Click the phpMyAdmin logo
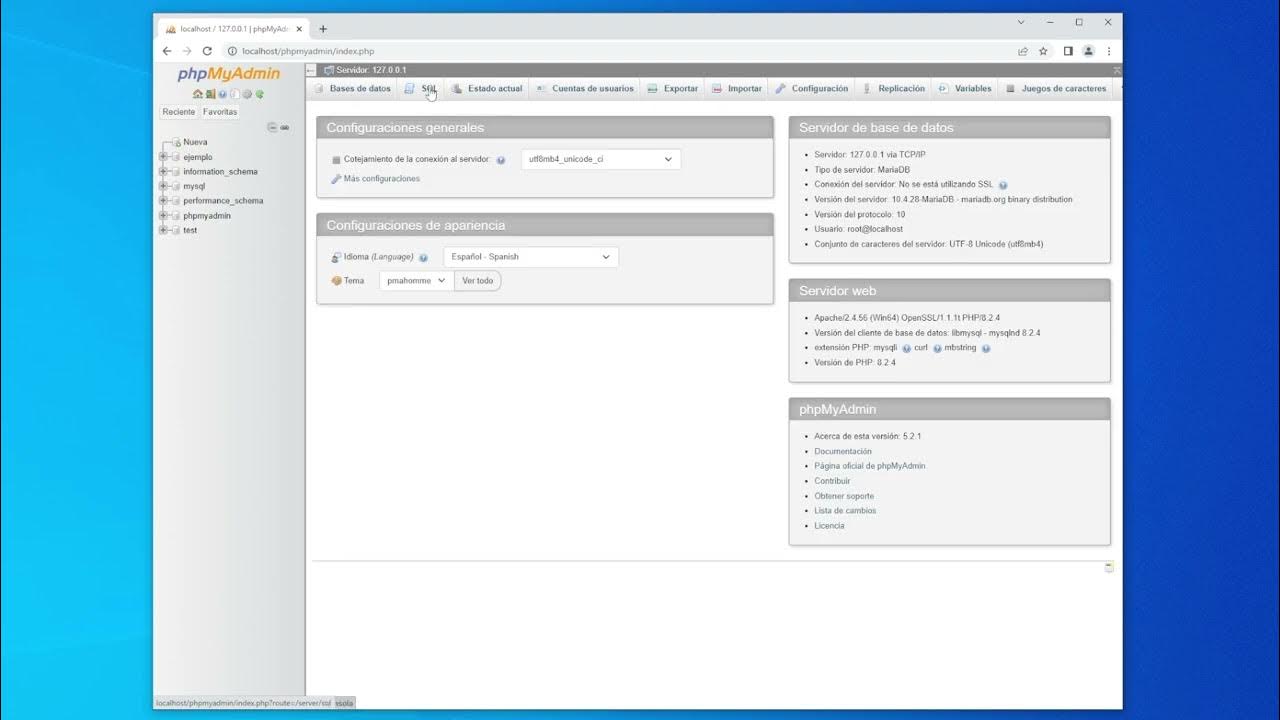The width and height of the screenshot is (1280, 720). (229, 75)
